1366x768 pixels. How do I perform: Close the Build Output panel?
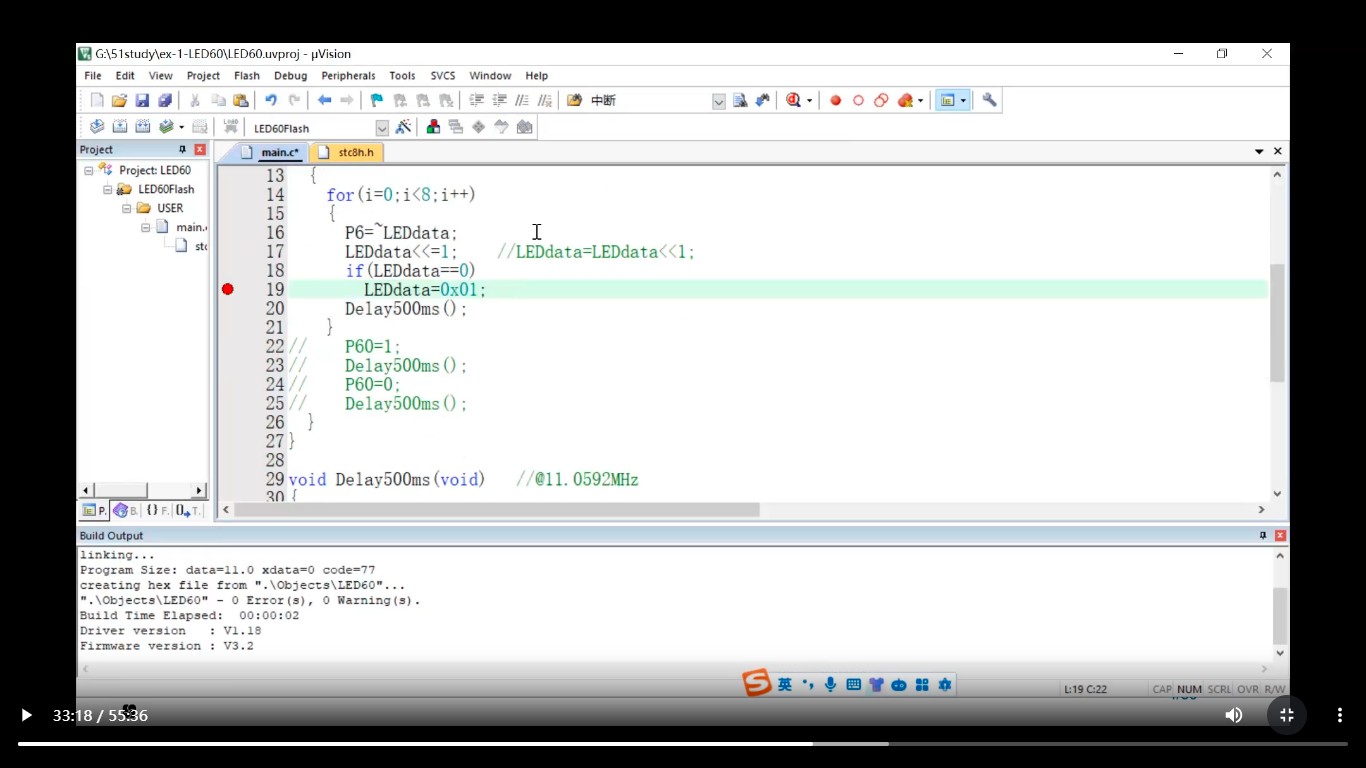pyautogui.click(x=1280, y=536)
